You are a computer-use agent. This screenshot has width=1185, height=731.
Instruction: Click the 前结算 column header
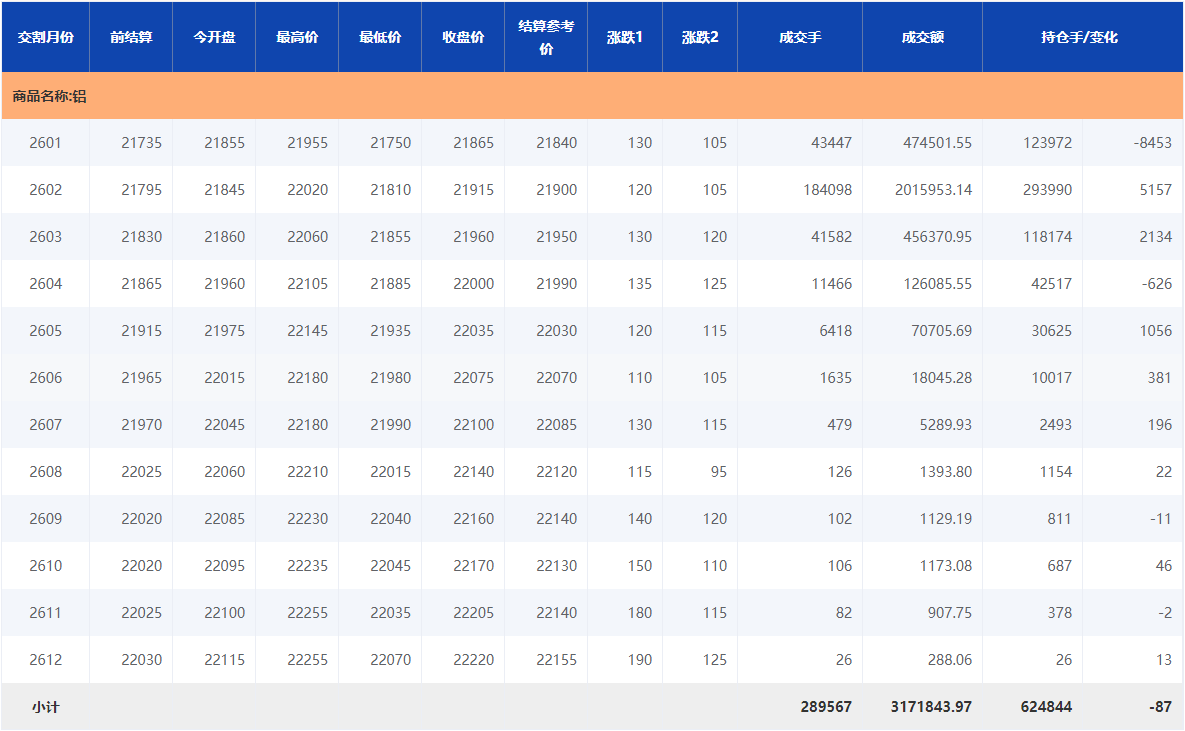(131, 37)
